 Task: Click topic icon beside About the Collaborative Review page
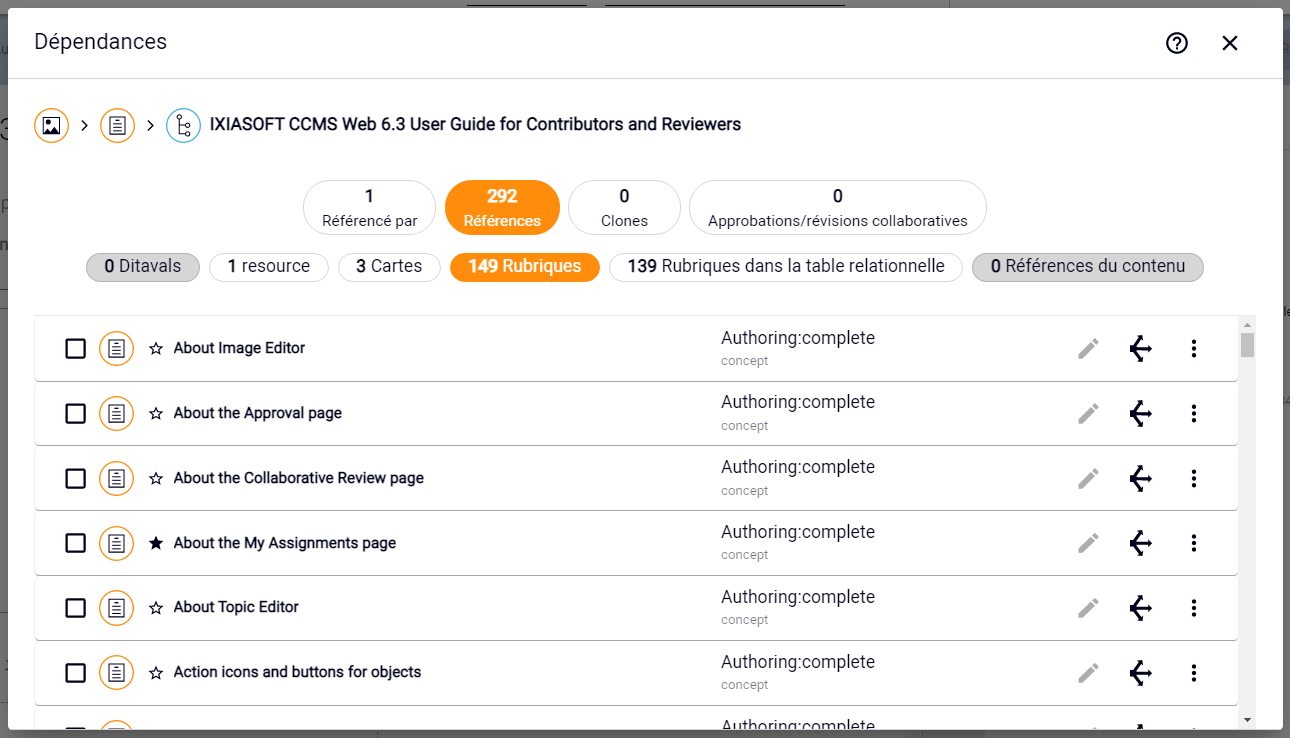pyautogui.click(x=117, y=478)
